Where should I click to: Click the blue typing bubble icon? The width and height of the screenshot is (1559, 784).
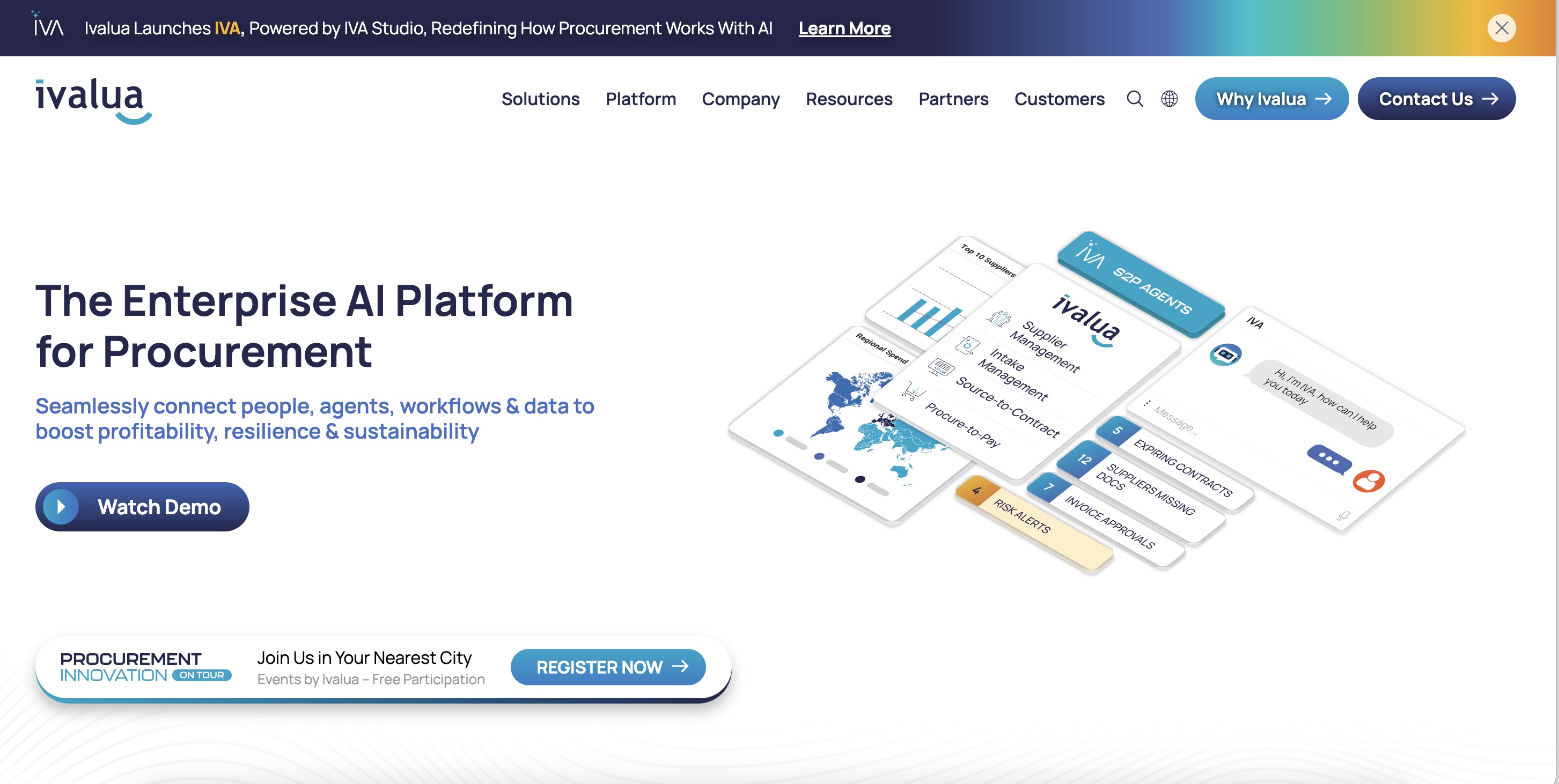point(1329,459)
